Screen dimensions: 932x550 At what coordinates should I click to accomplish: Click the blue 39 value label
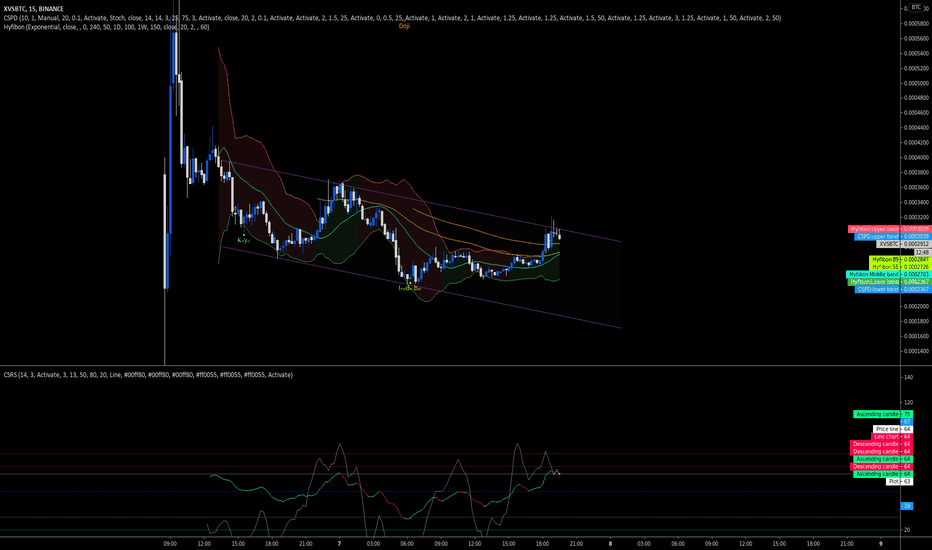[907, 506]
